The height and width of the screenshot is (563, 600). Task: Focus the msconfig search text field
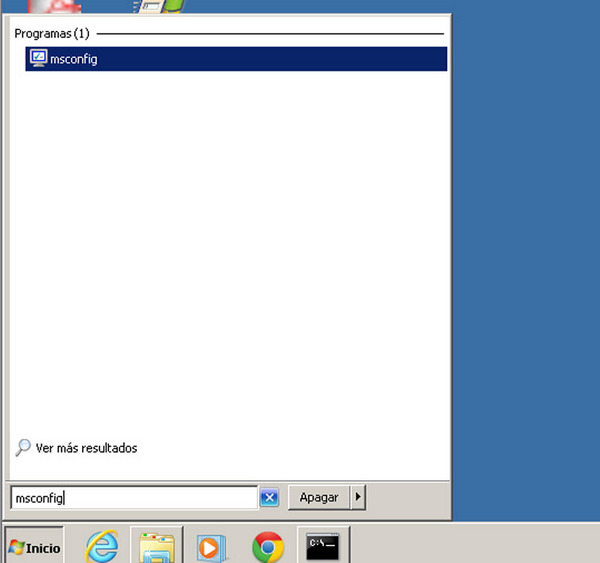pyautogui.click(x=134, y=497)
